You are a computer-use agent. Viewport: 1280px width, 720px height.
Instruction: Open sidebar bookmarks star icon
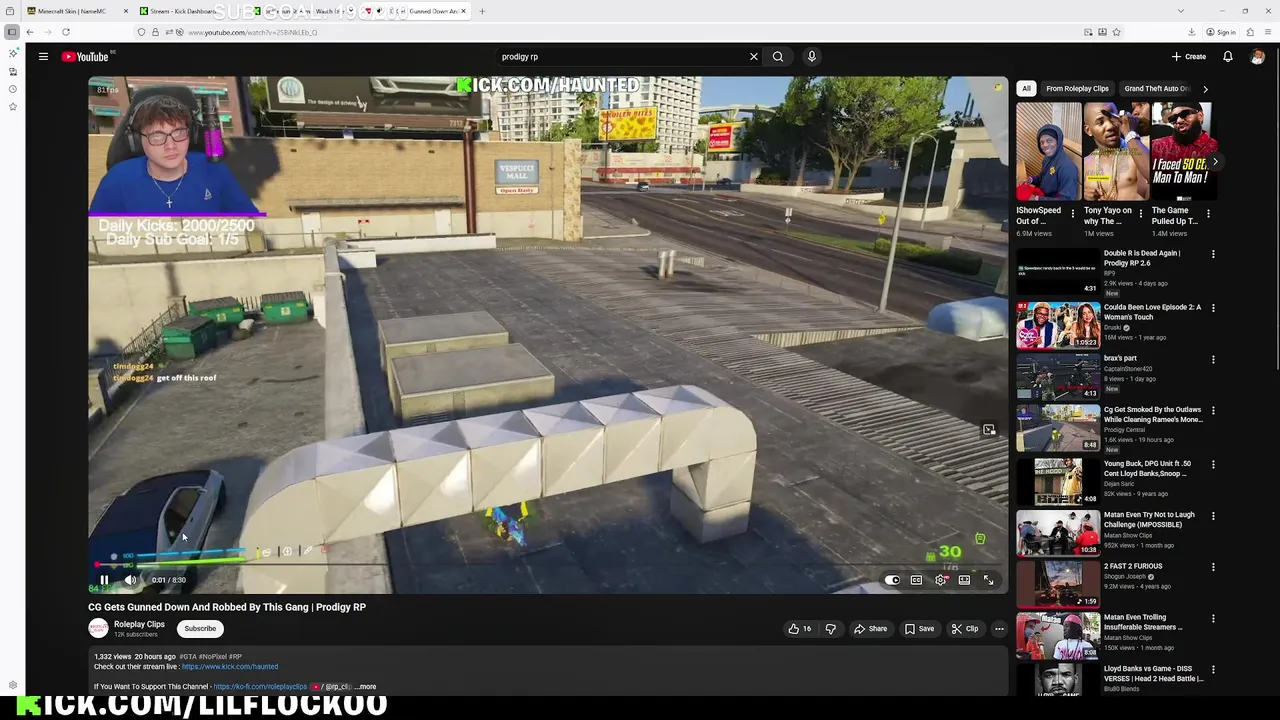[x=13, y=107]
